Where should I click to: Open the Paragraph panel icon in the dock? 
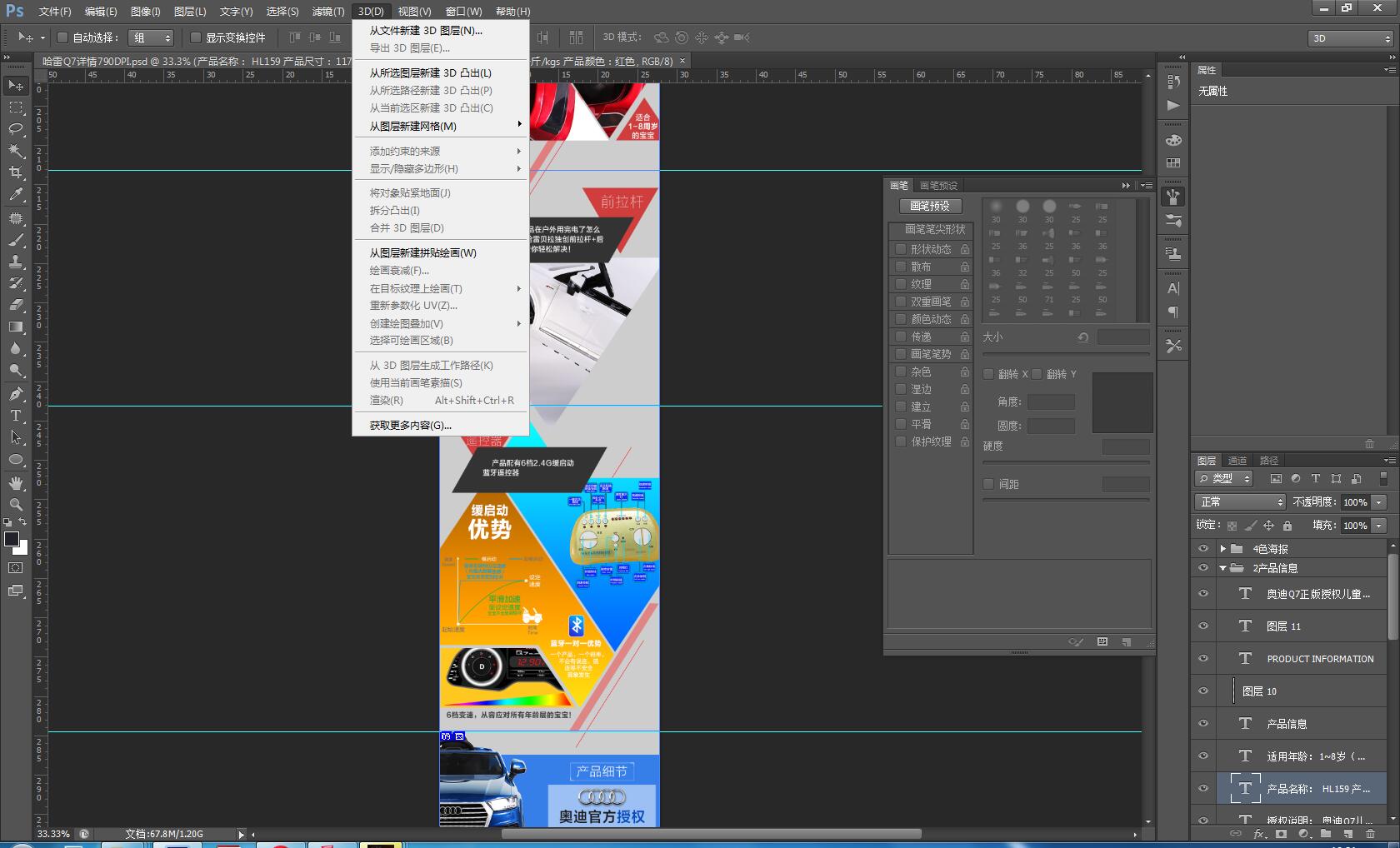[x=1173, y=312]
